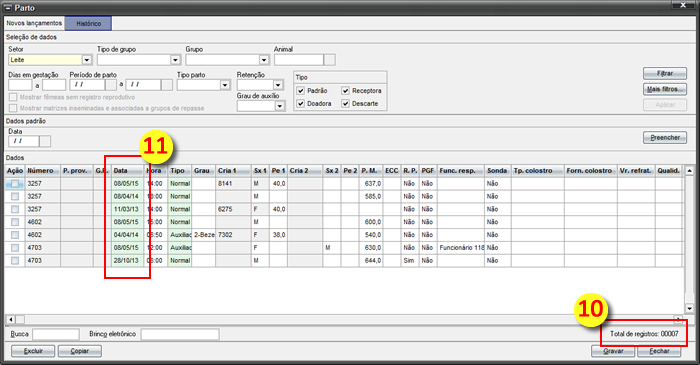Open the Animal lookup button

point(329,60)
